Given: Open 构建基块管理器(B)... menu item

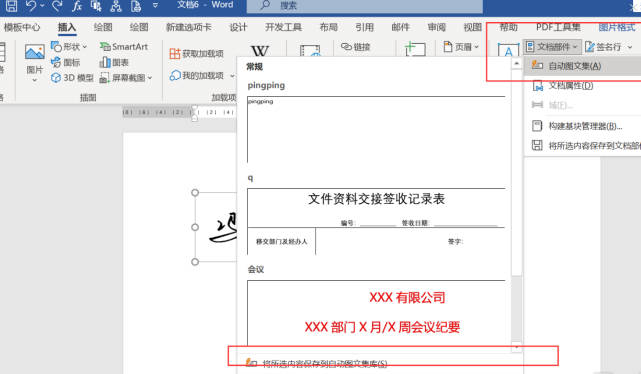Looking at the screenshot, I should (583, 126).
